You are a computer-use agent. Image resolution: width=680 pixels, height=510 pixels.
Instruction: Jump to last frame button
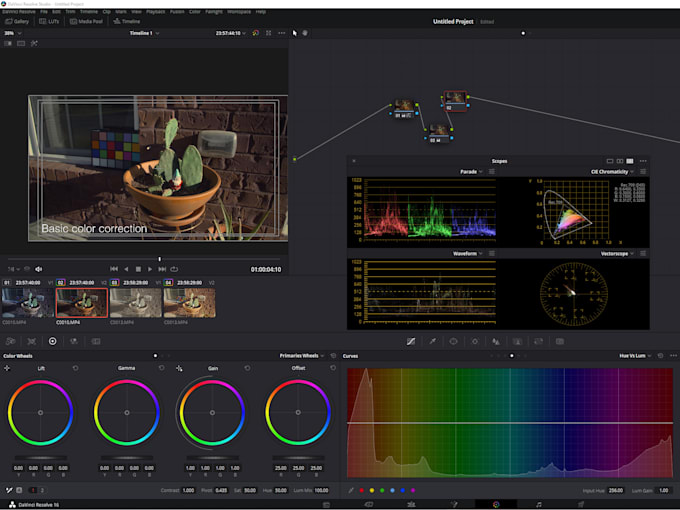pyautogui.click(x=162, y=269)
